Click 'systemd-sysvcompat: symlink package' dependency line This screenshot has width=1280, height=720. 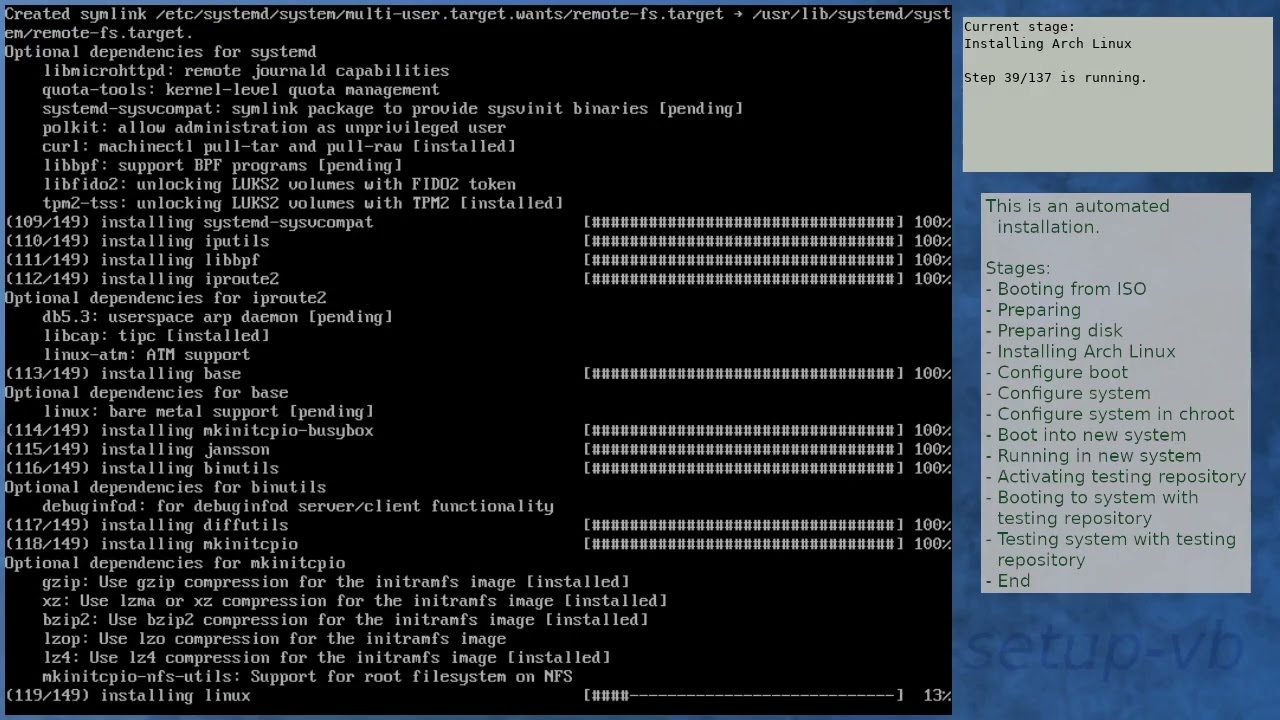393,109
